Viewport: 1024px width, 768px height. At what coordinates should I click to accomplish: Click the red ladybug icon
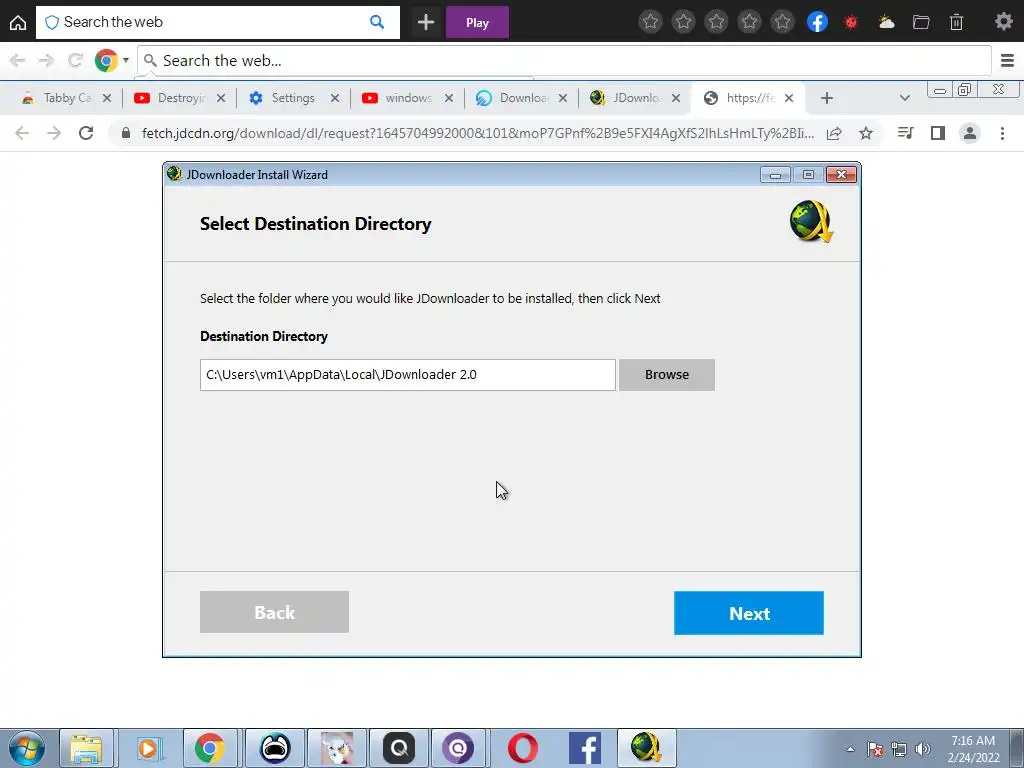(x=850, y=22)
